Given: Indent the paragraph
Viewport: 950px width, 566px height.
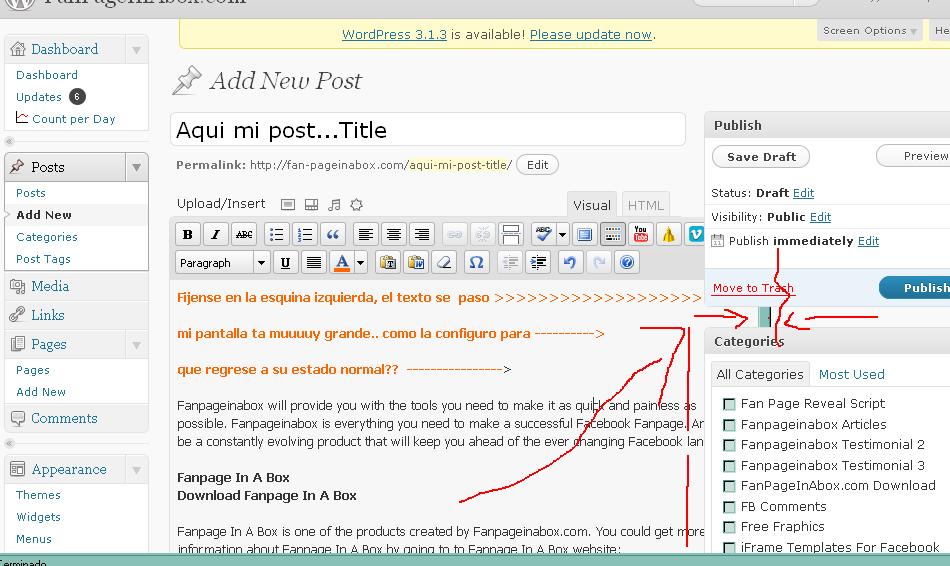Looking at the screenshot, I should [537, 263].
